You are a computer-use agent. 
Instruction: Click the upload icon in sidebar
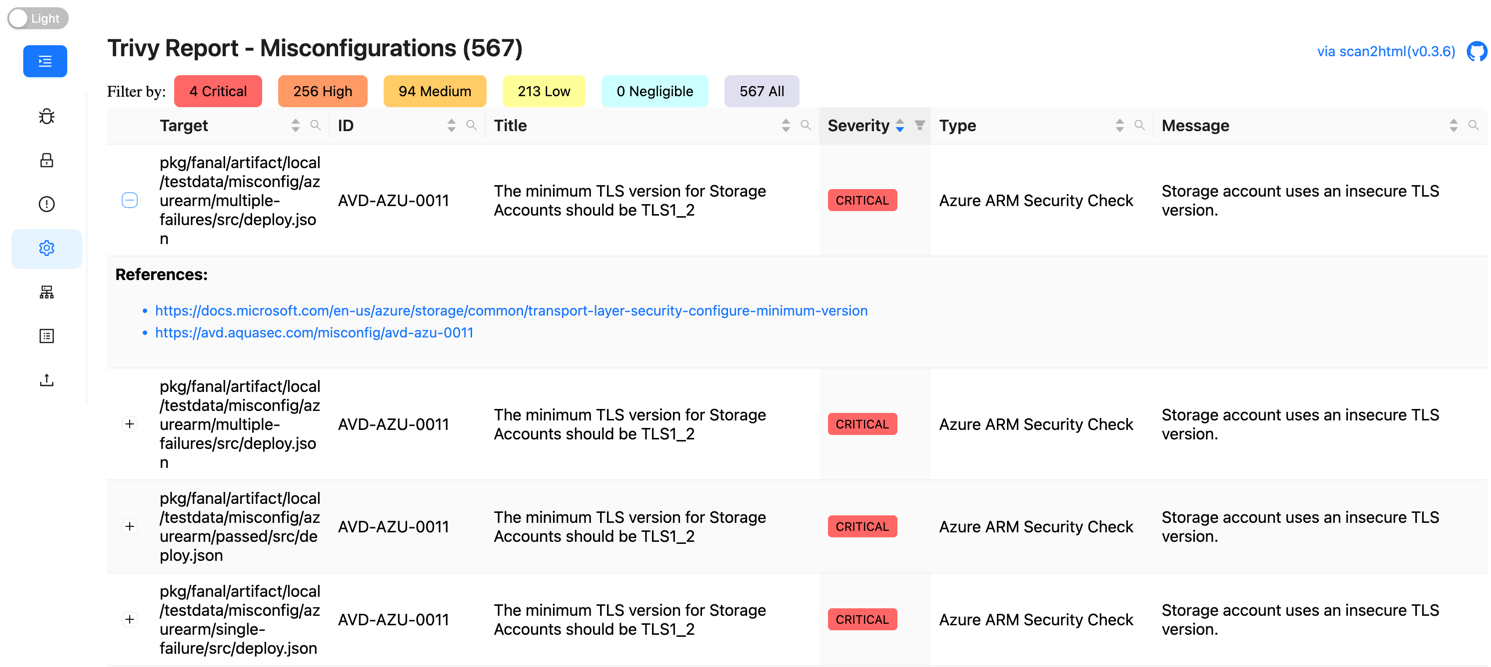[46, 380]
